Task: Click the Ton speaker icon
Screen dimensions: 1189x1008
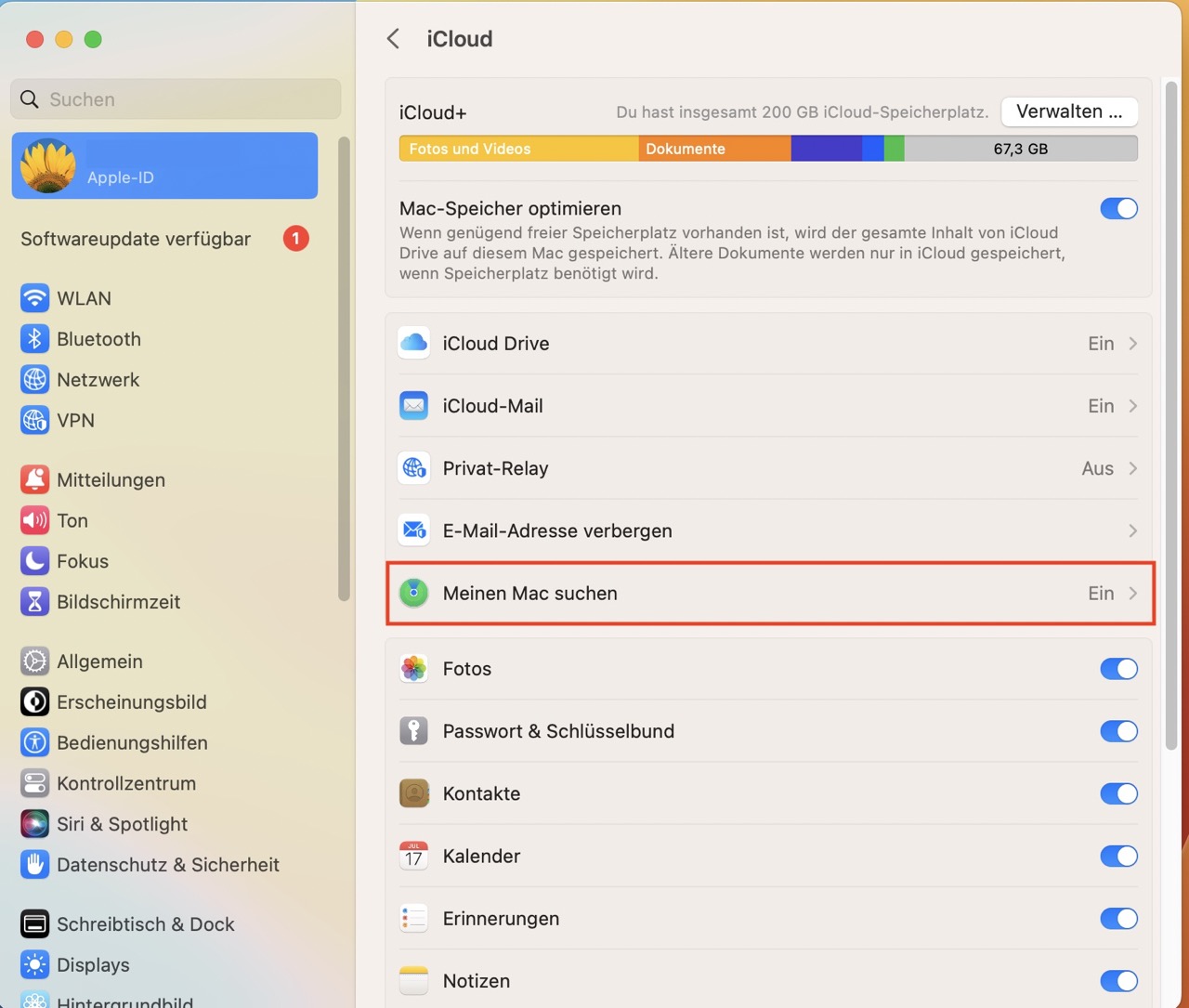Action: click(34, 521)
